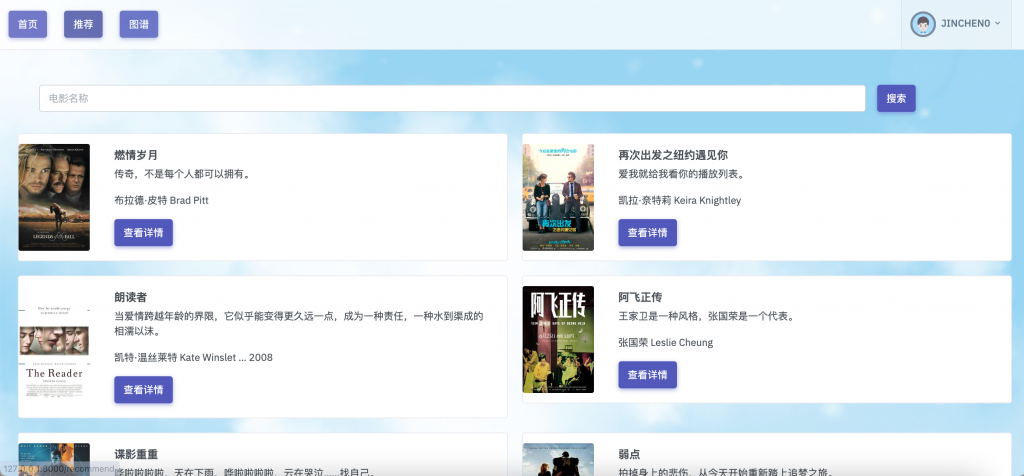Open the 图谱 graph page

point(138,24)
